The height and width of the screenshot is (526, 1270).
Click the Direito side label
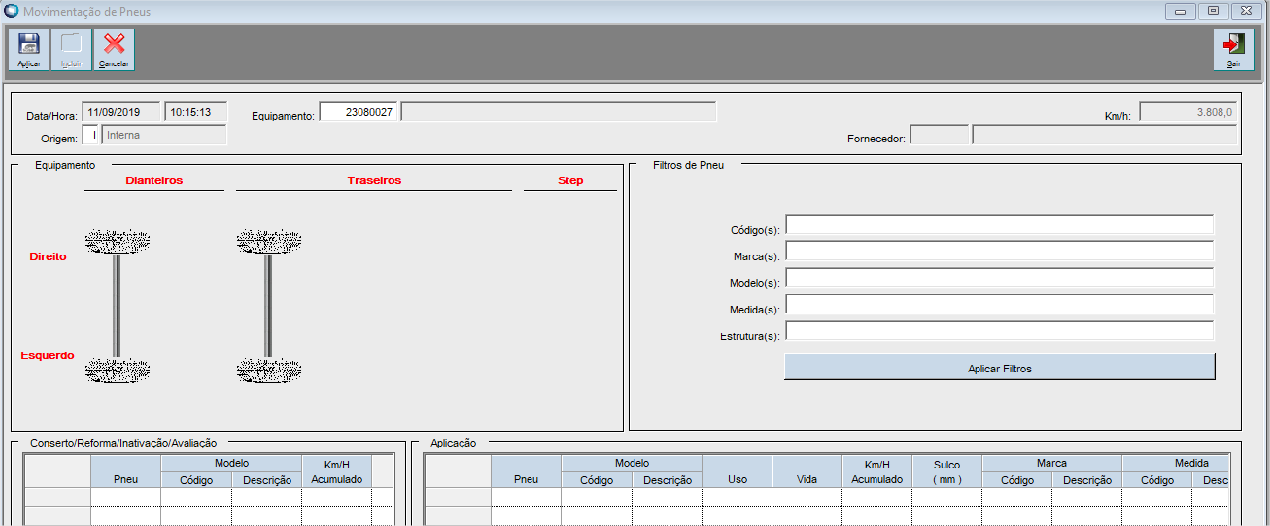click(x=48, y=257)
